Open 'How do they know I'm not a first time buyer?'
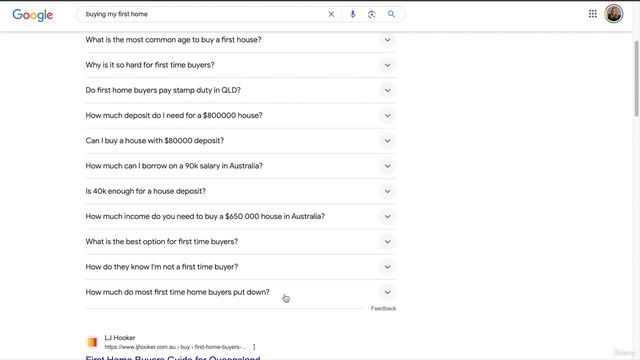 pos(162,267)
